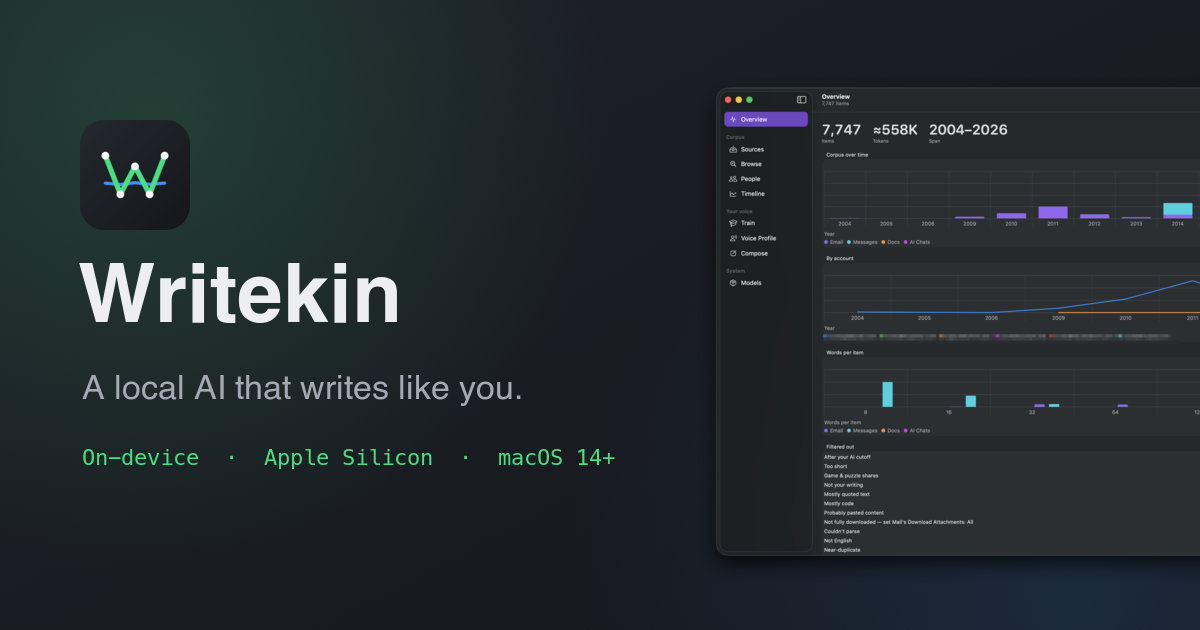Click the 7,747 items stat
The image size is (1200, 630).
tap(841, 132)
